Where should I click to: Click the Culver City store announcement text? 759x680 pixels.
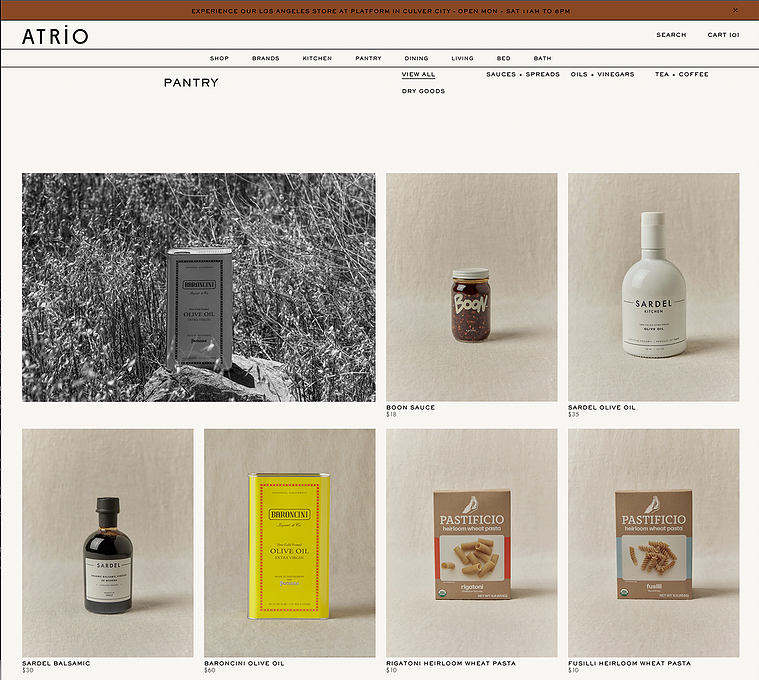click(380, 11)
